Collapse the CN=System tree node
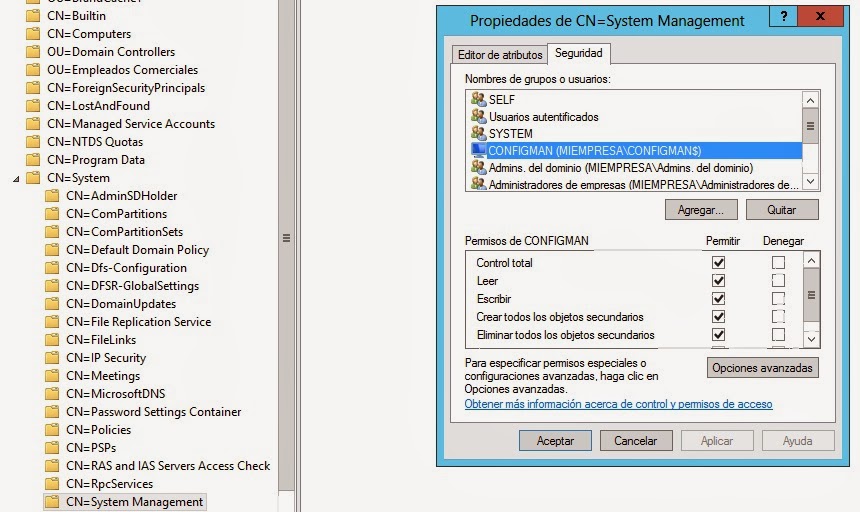This screenshot has height=512, width=860. pyautogui.click(x=14, y=178)
